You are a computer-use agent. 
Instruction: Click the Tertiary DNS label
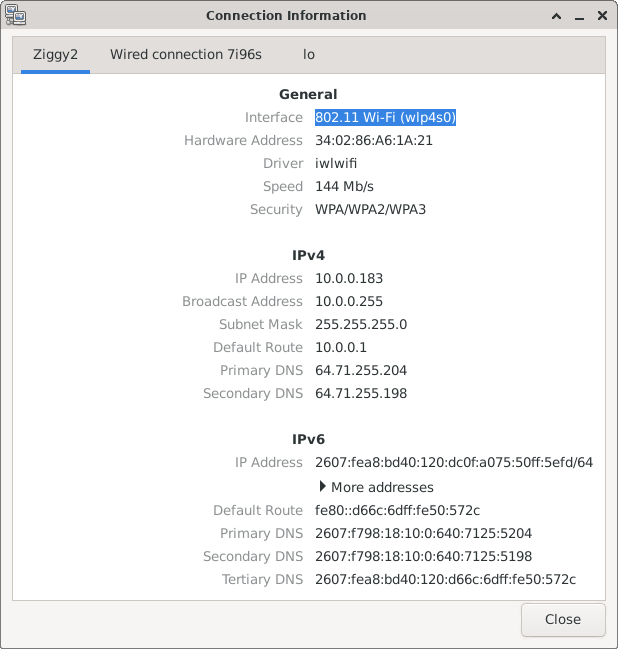point(262,579)
